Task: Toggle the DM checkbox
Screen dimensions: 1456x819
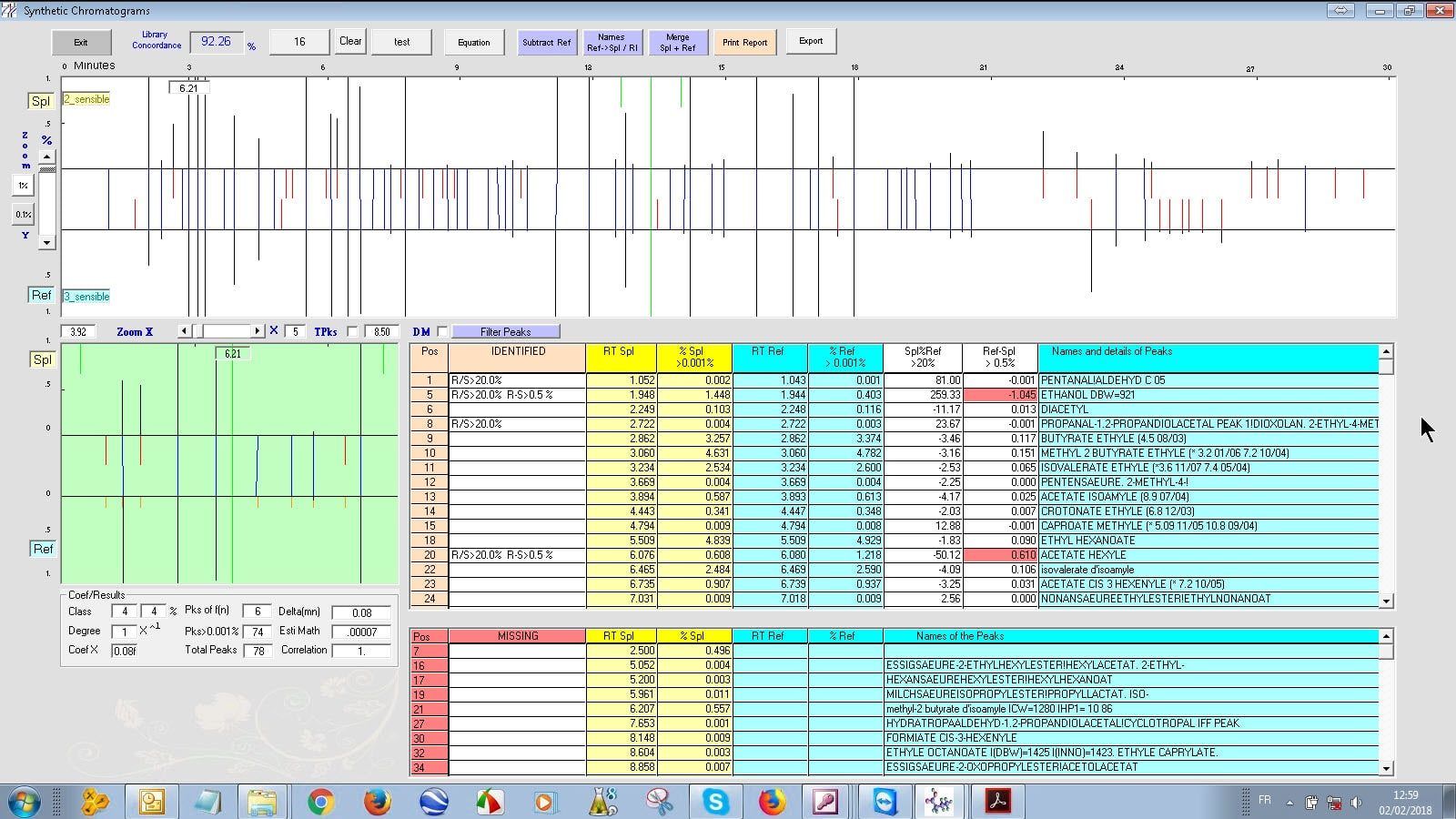Action: 442,332
